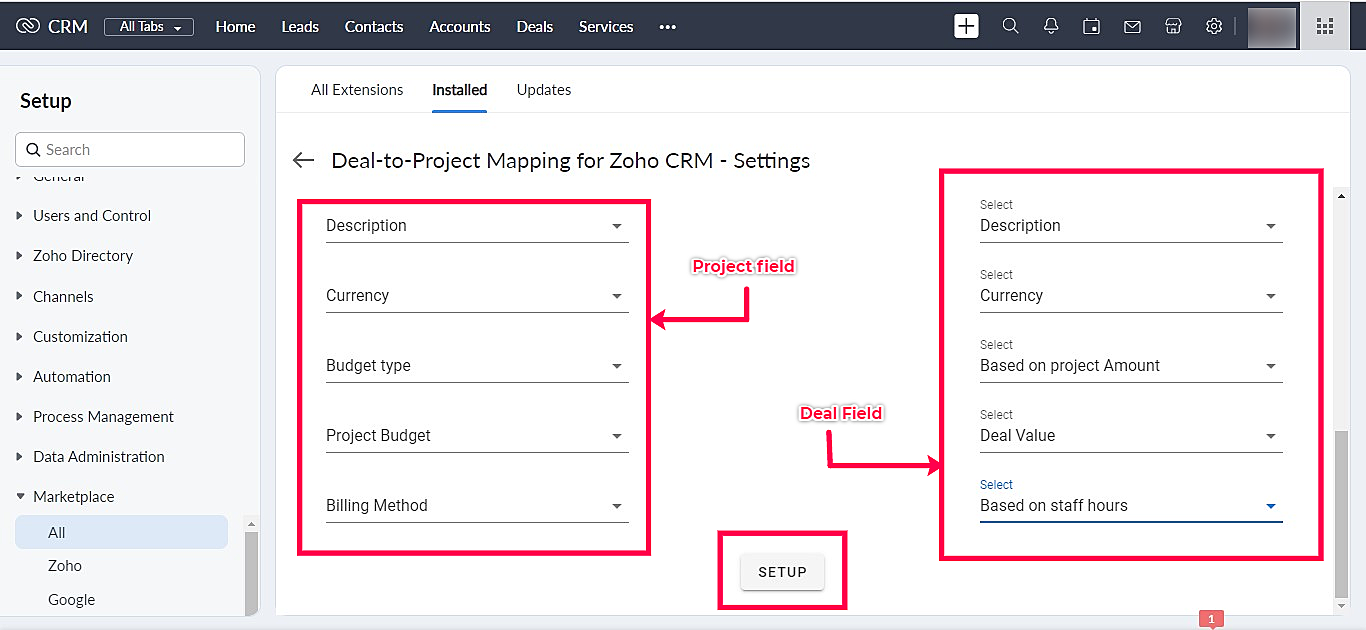The width and height of the screenshot is (1366, 630).
Task: Go to the Home tab
Action: coord(235,27)
